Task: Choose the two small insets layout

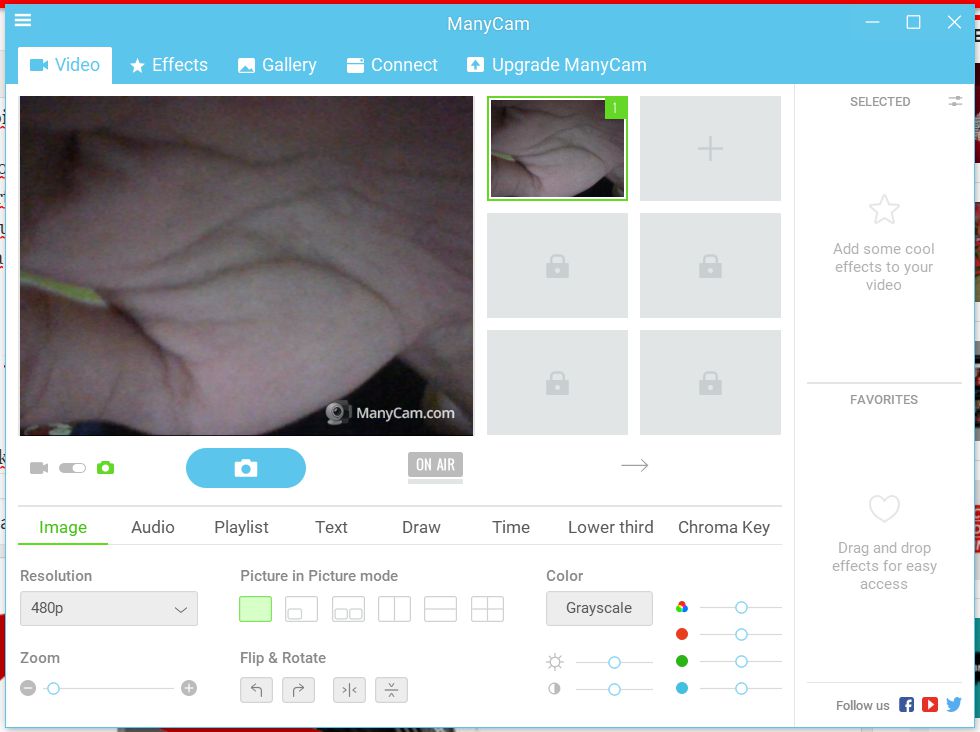Action: 348,609
